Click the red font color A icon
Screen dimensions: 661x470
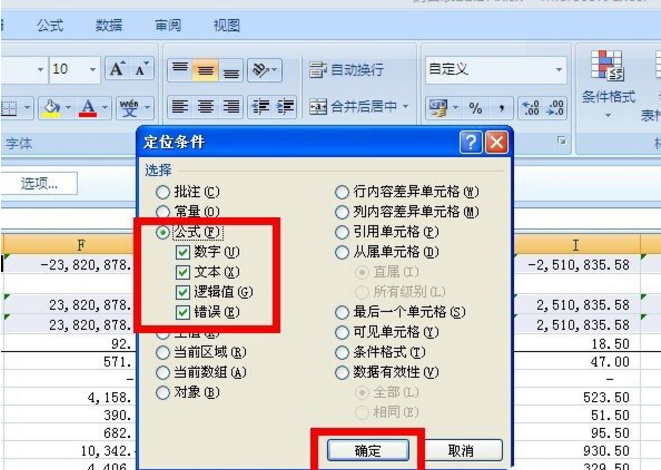(x=88, y=108)
